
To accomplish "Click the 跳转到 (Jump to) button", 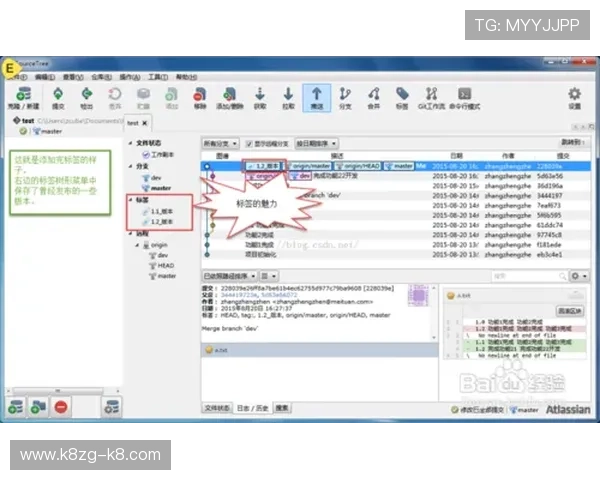I will [572, 143].
